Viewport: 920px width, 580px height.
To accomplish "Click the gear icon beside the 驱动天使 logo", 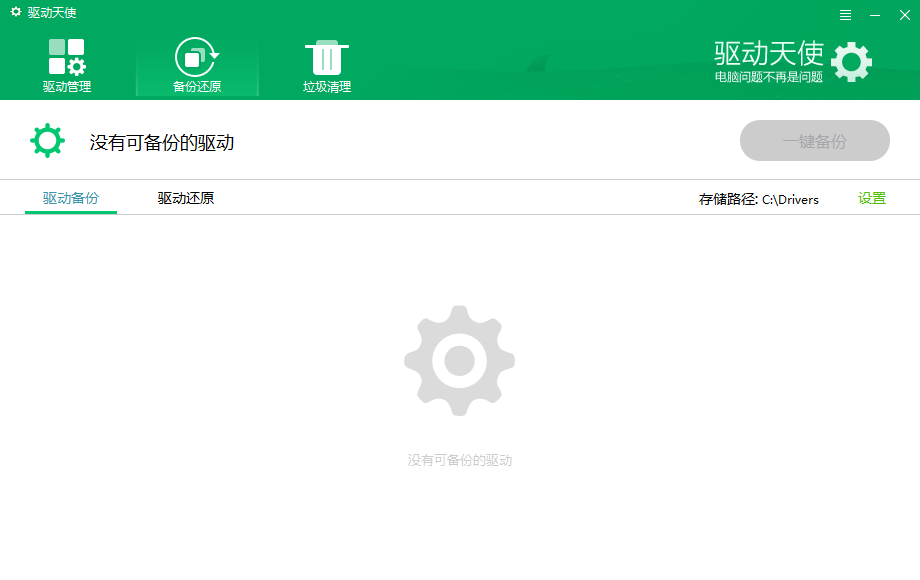I will click(x=852, y=62).
